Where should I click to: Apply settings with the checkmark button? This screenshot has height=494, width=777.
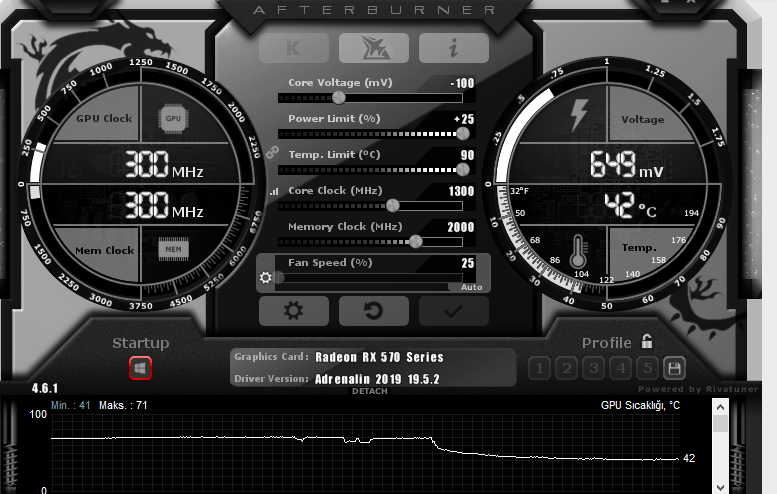(453, 311)
